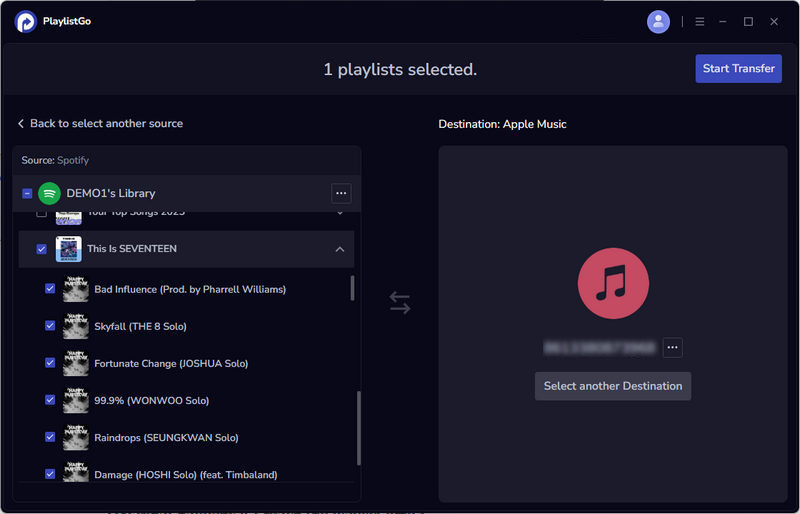Click the PlaylistGo logo icon
800x514 pixels.
[x=26, y=21]
